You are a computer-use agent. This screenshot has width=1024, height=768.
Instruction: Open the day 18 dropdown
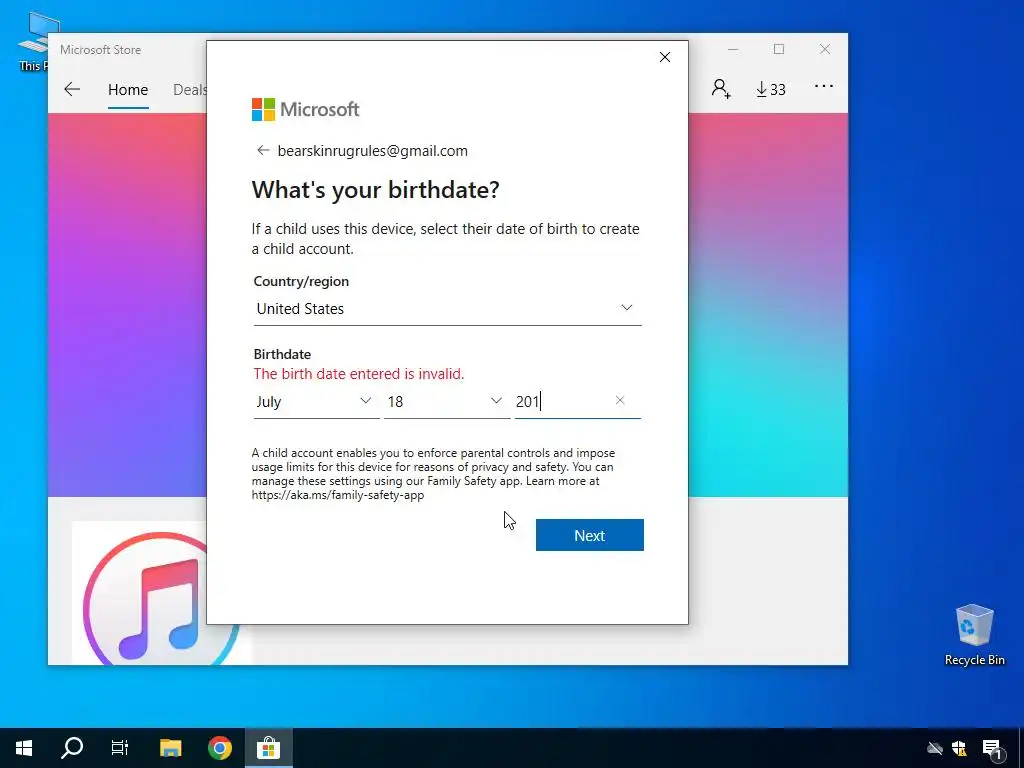click(x=447, y=401)
